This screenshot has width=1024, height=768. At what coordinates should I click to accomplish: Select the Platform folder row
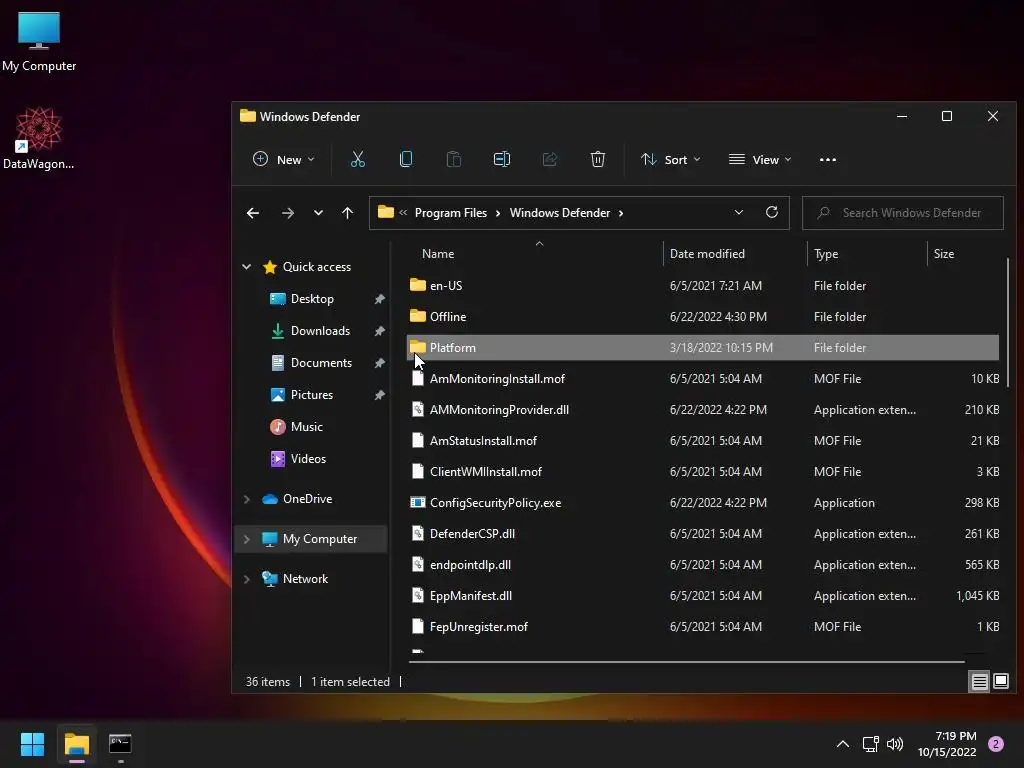[x=703, y=347]
